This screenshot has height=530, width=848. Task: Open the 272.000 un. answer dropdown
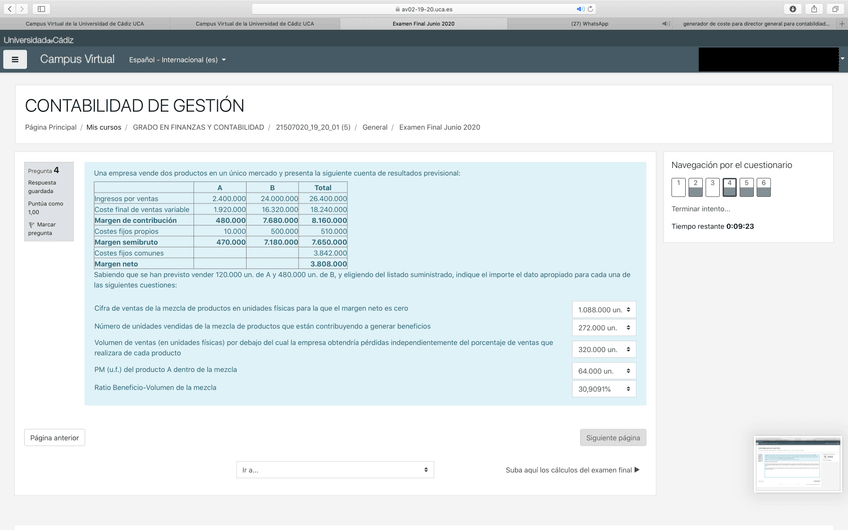click(x=604, y=328)
